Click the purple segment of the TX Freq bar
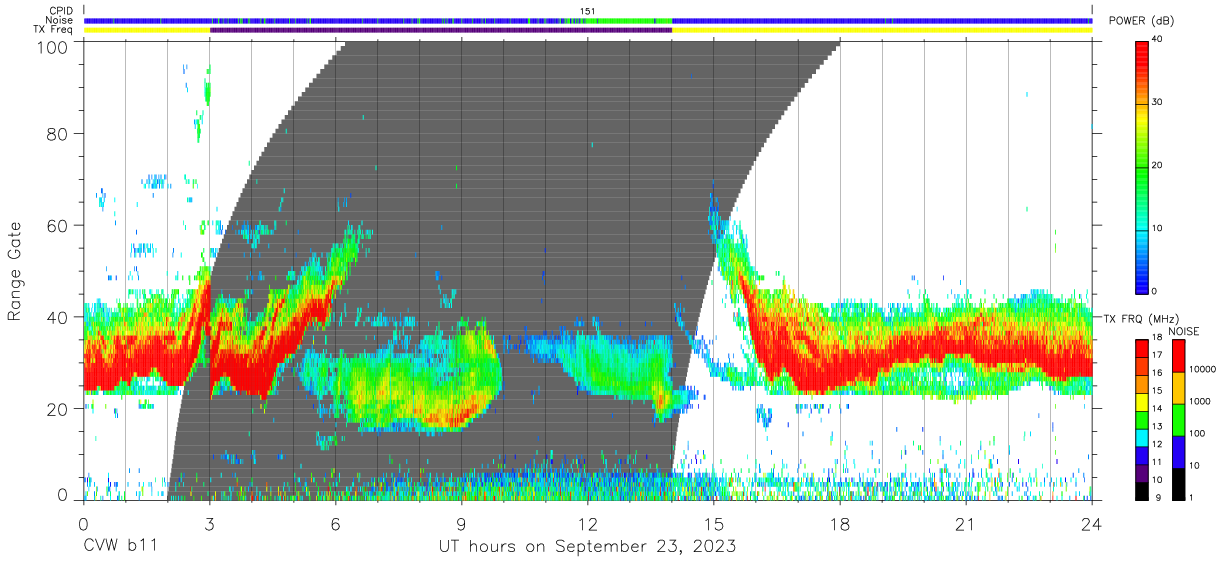The image size is (1228, 567). 441,30
